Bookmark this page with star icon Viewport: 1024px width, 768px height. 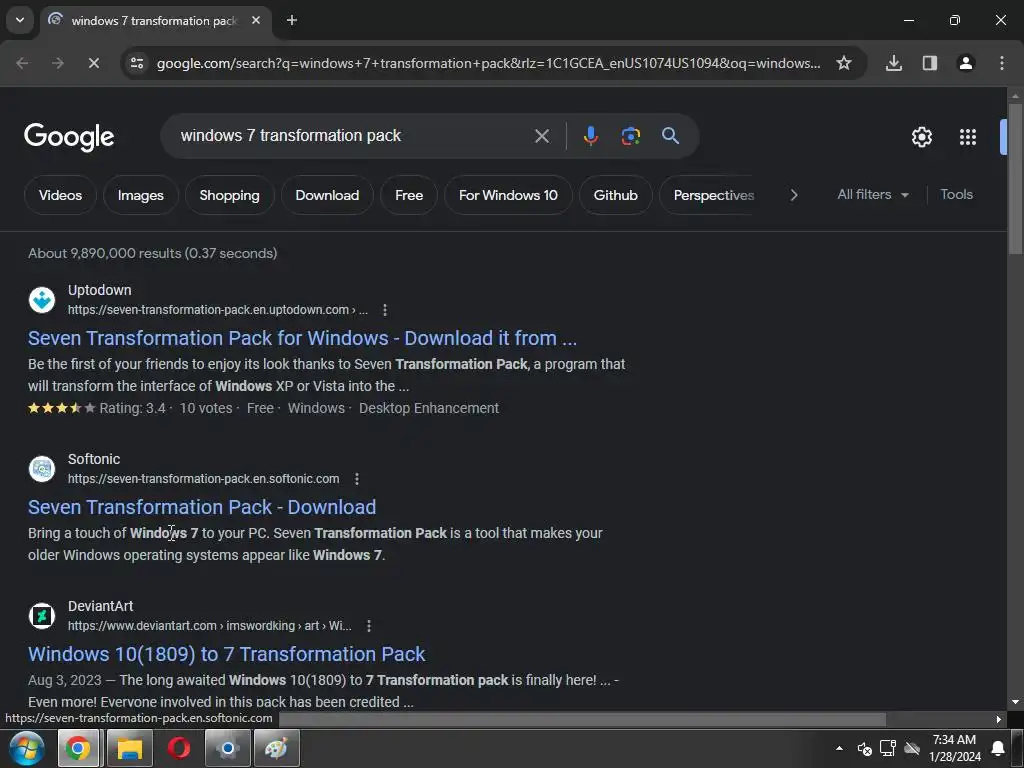coord(844,63)
